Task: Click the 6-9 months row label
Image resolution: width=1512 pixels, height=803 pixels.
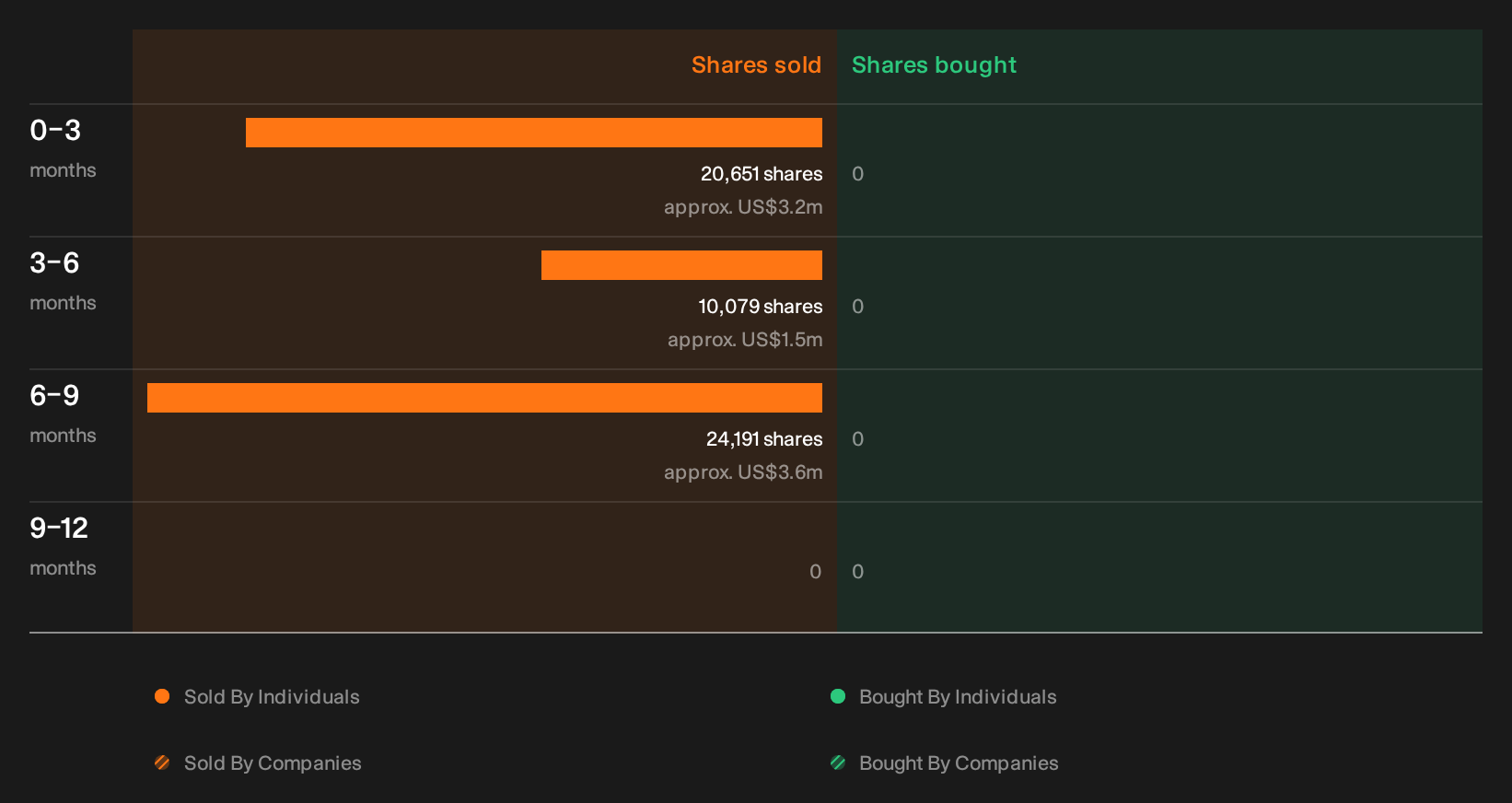Action: click(x=63, y=413)
